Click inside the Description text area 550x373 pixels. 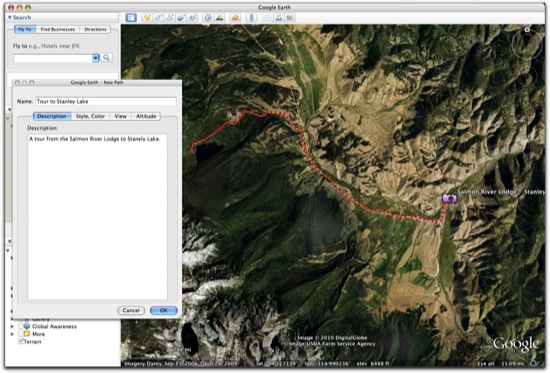click(x=97, y=217)
